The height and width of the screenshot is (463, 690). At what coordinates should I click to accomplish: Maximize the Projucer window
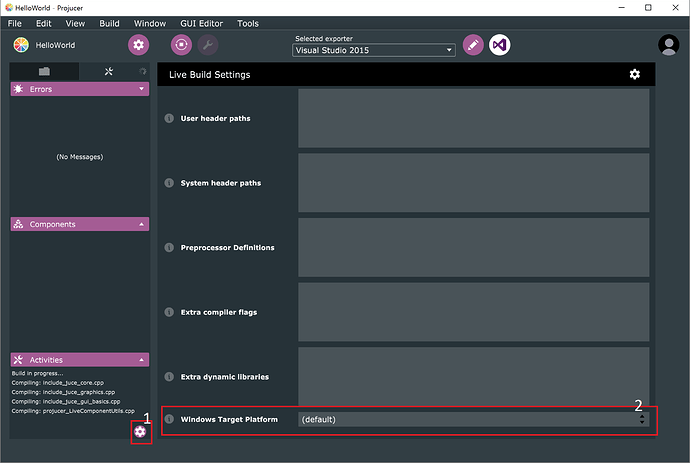[648, 7]
